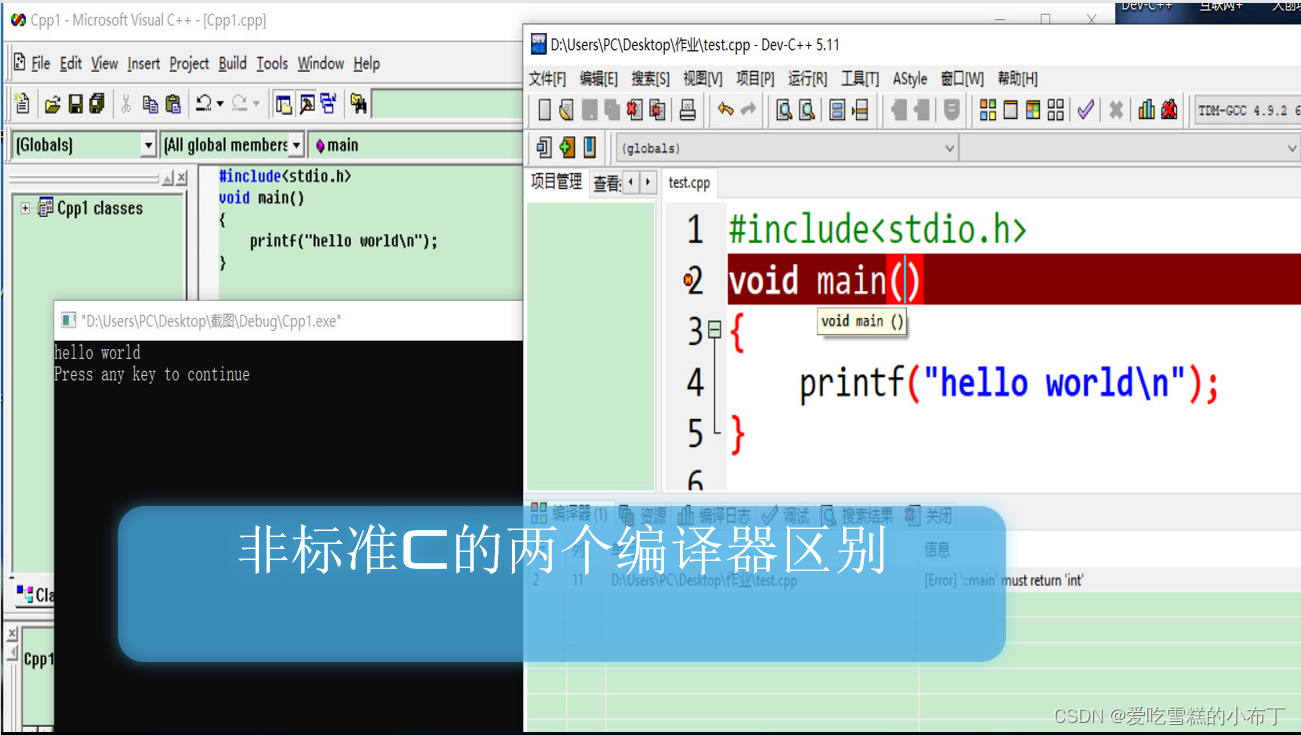Click the Close file red-X icon in Dev-C++
Image resolution: width=1301 pixels, height=735 pixels.
coord(634,110)
